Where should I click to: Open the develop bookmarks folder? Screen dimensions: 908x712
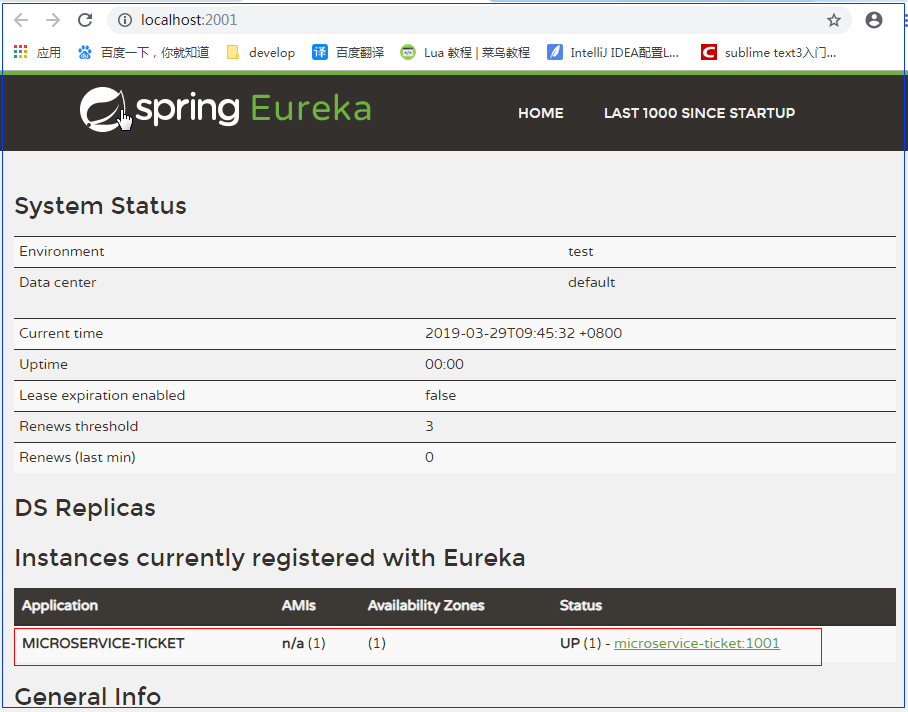click(261, 53)
